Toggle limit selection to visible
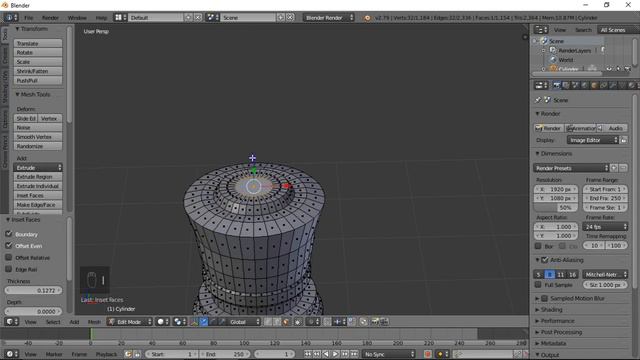640x360 pixels. click(298, 322)
